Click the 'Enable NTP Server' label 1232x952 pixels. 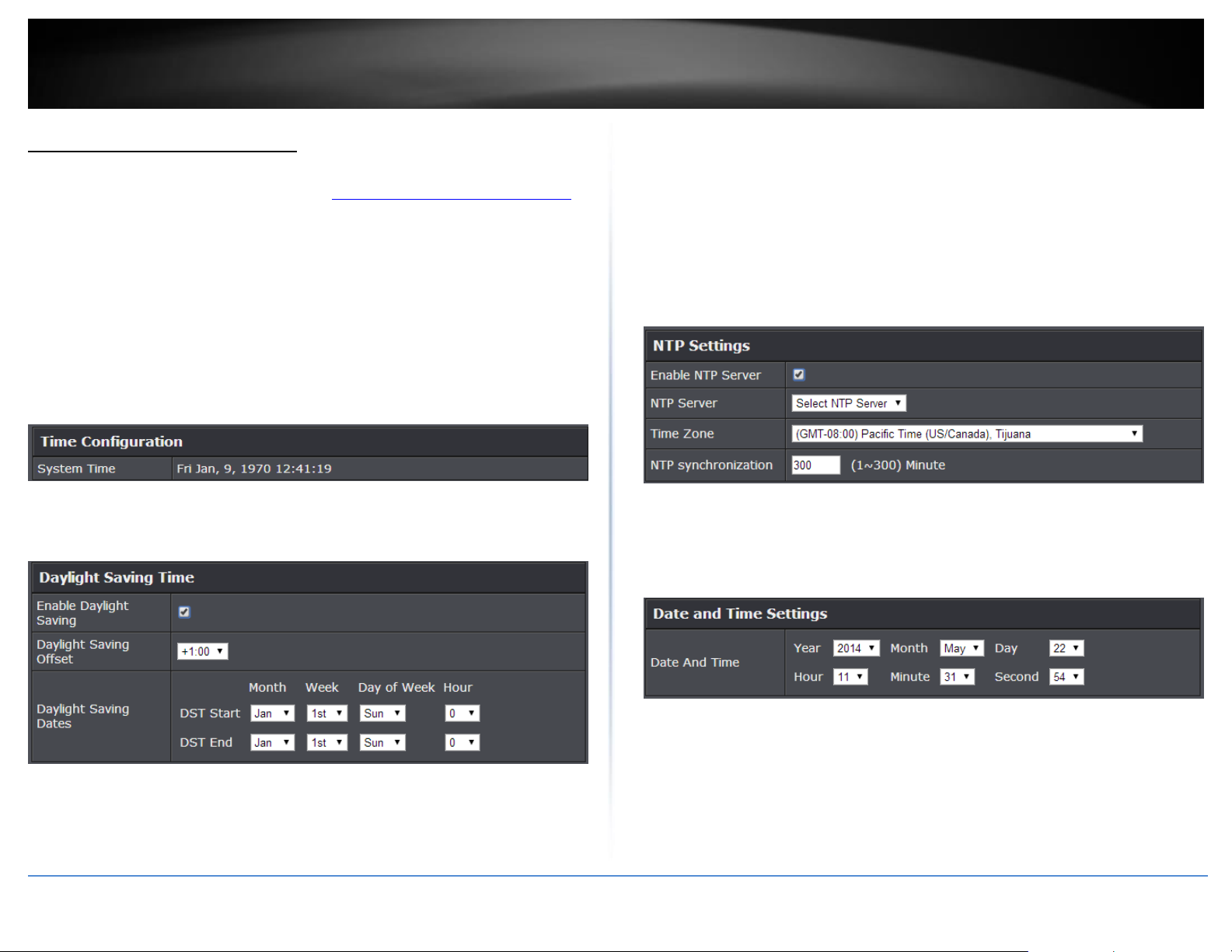[x=706, y=375]
